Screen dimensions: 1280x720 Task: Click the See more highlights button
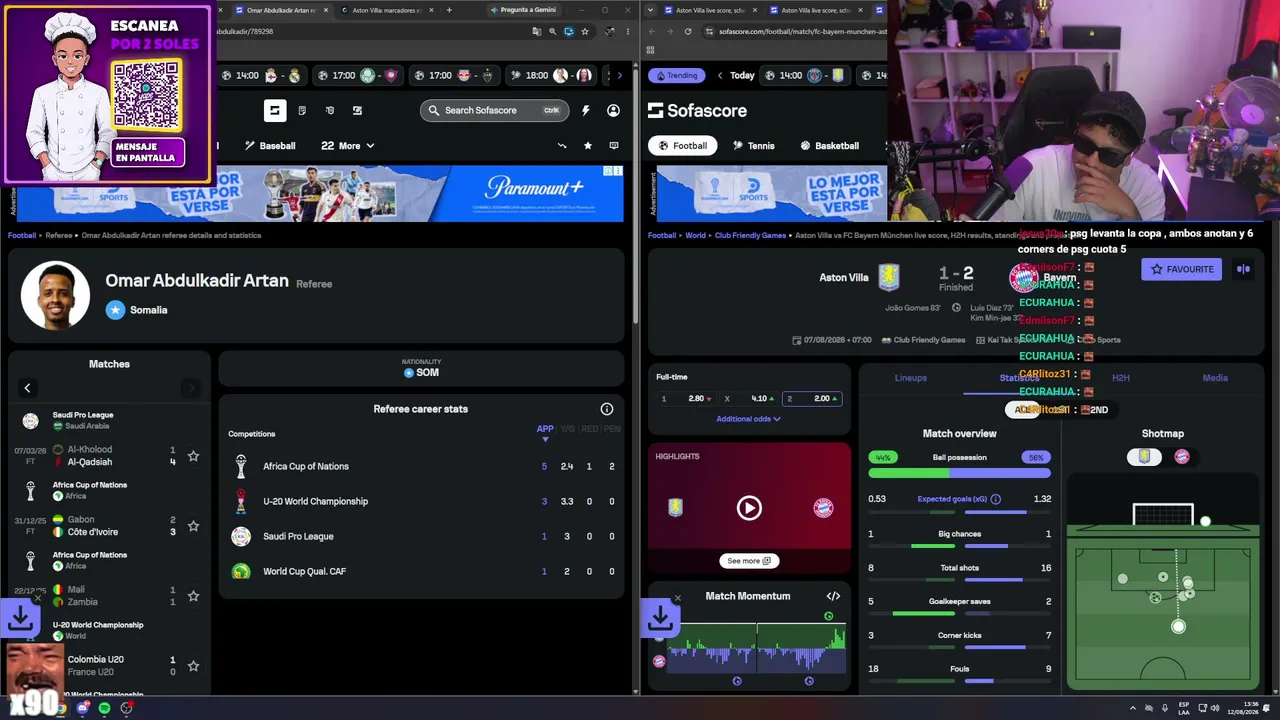tap(749, 561)
